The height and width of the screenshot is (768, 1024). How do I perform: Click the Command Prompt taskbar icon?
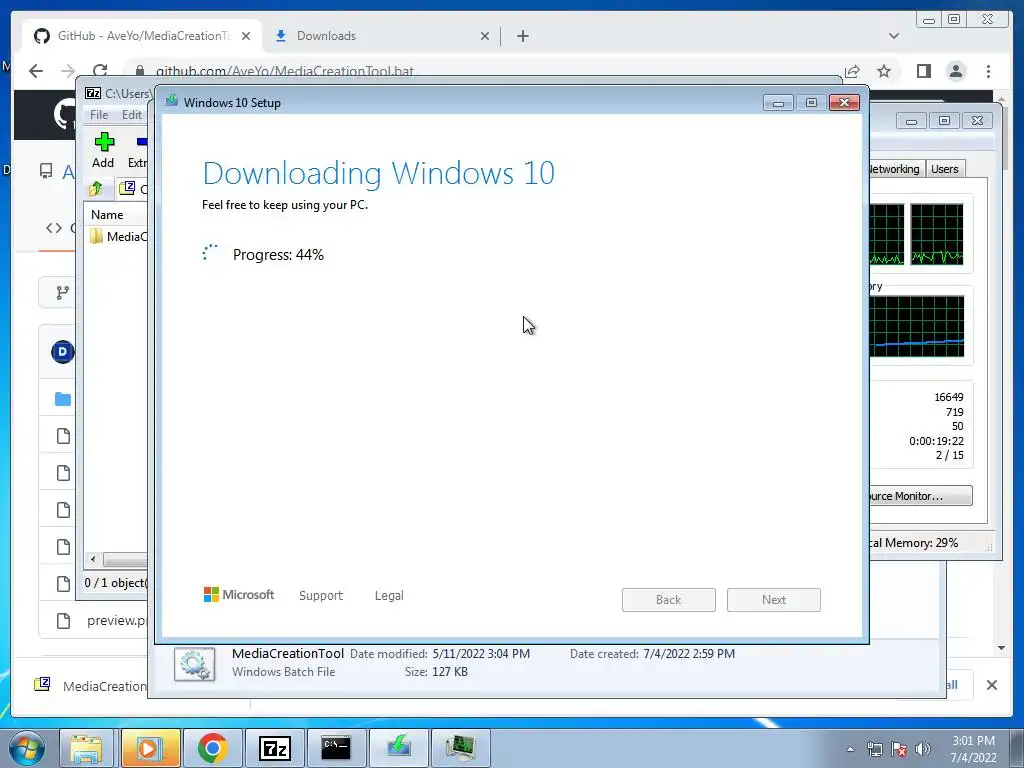[336, 748]
